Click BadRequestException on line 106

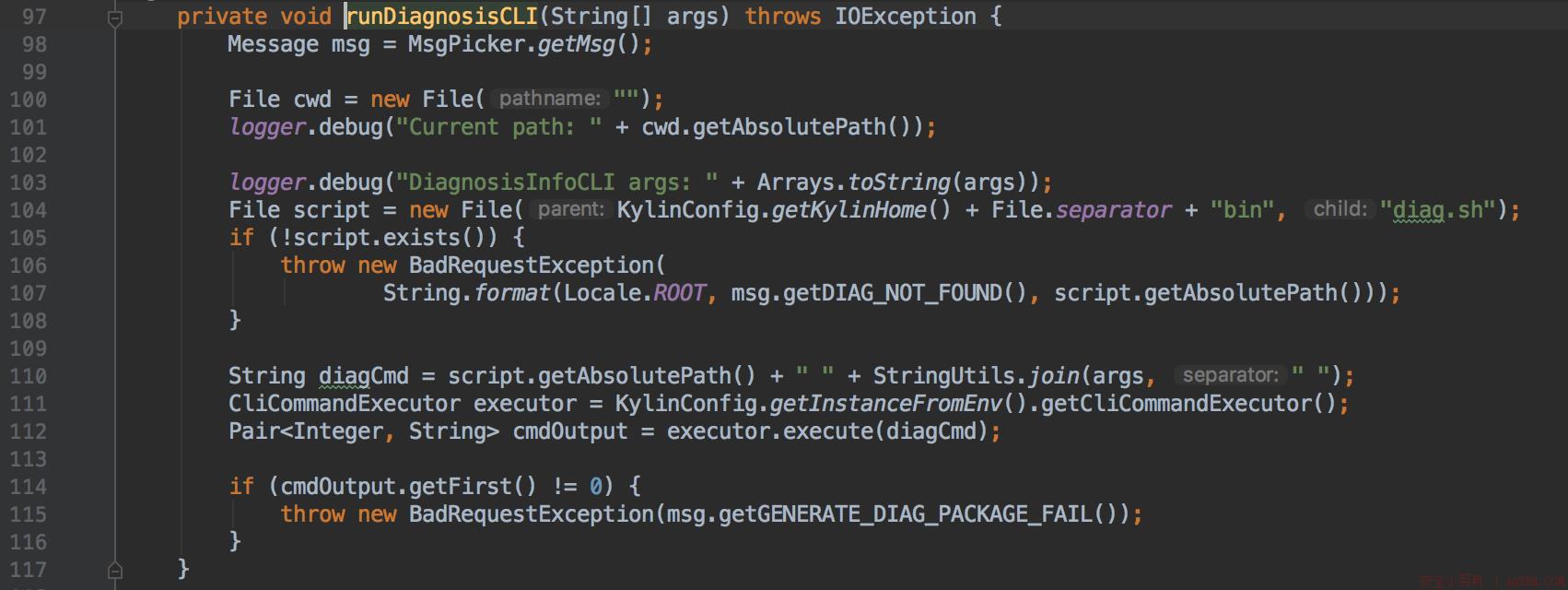pyautogui.click(x=531, y=265)
